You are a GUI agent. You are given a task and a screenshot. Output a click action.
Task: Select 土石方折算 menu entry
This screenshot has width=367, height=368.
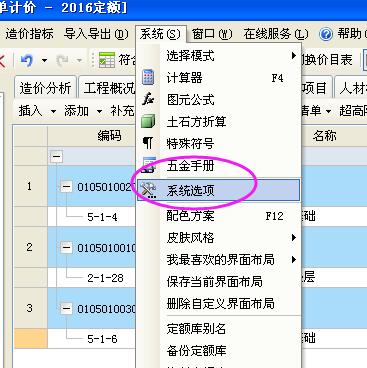point(219,121)
